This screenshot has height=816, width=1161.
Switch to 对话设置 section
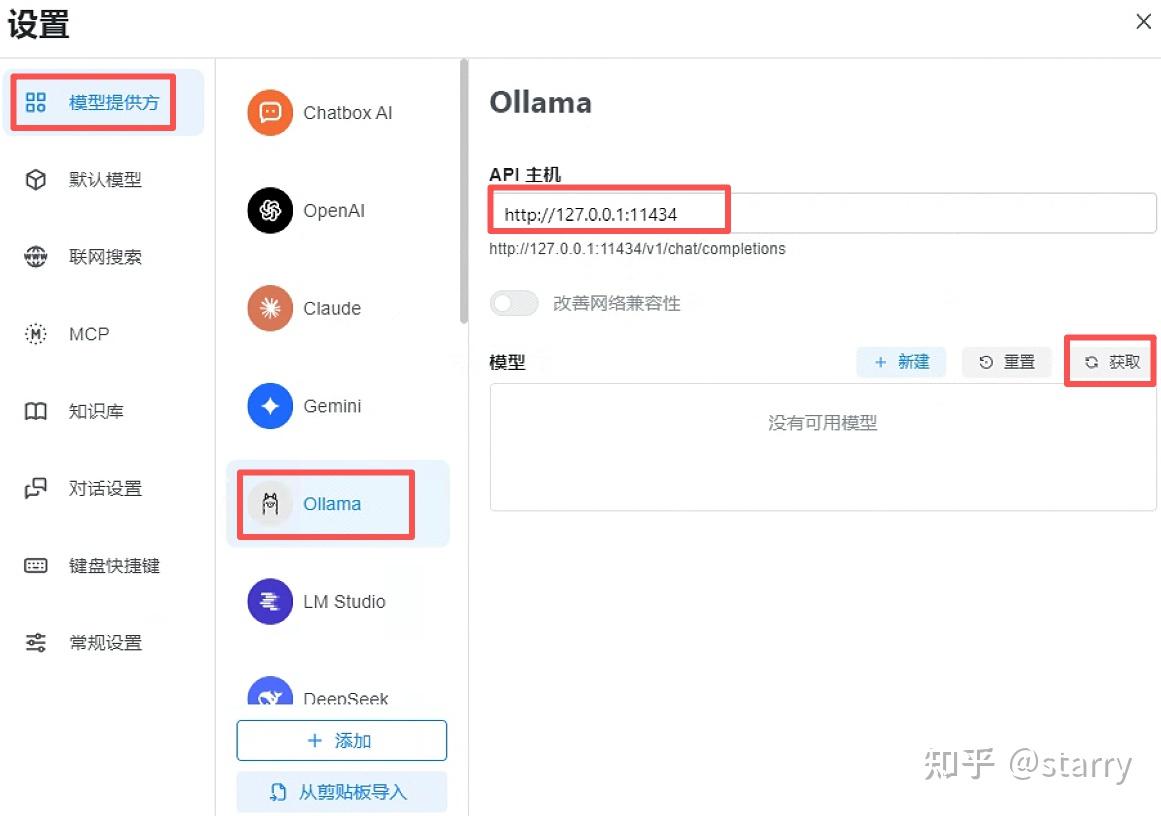(x=103, y=488)
